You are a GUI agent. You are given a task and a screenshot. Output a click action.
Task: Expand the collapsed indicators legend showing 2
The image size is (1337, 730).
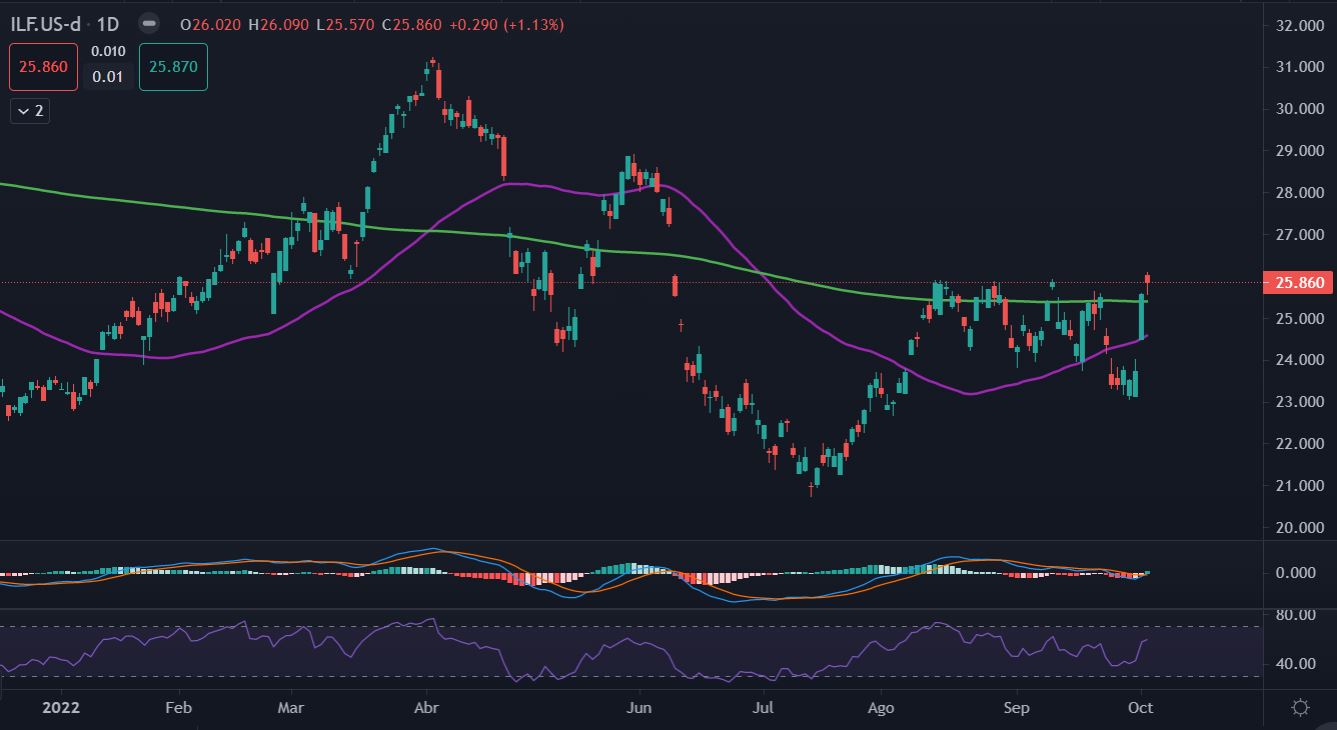30,111
